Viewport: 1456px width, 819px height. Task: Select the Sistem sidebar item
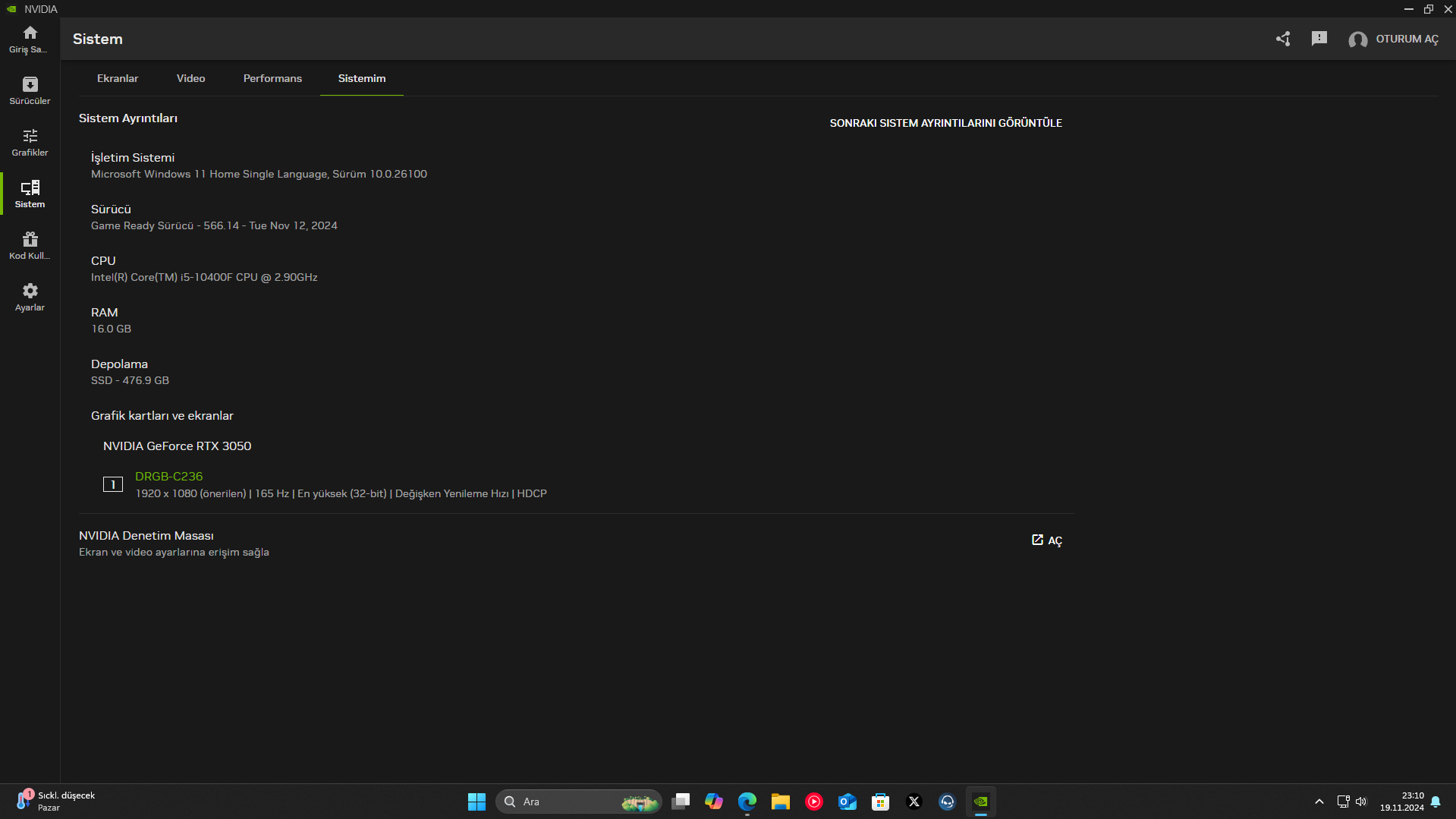coord(30,194)
